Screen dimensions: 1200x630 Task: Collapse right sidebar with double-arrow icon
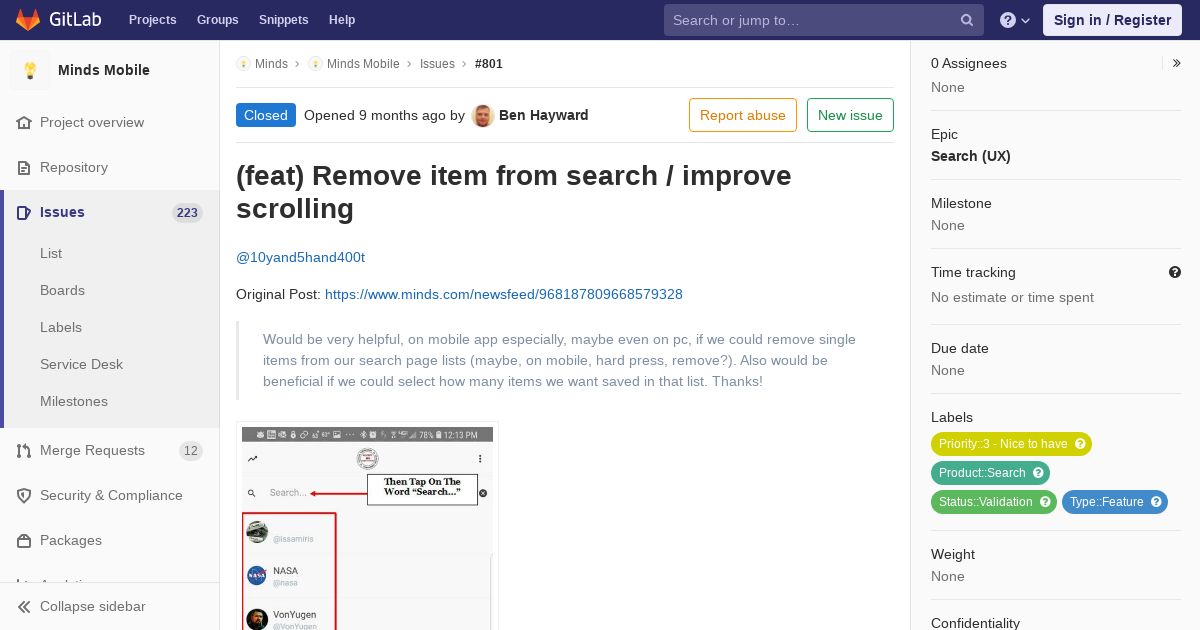1177,63
